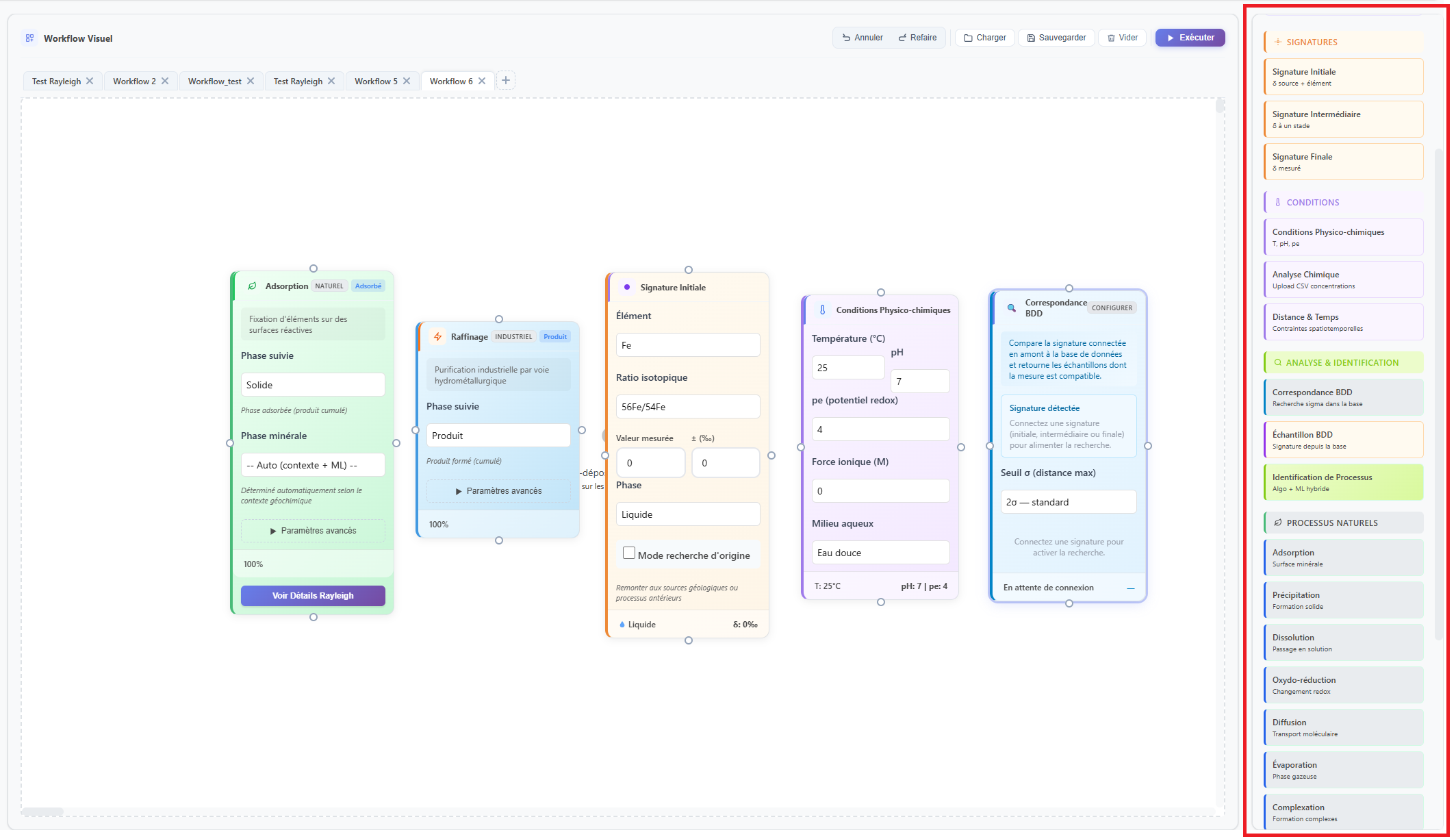The width and height of the screenshot is (1456, 839).
Task: Open the Seuil σ 2σ standard dropdown
Action: 1068,502
